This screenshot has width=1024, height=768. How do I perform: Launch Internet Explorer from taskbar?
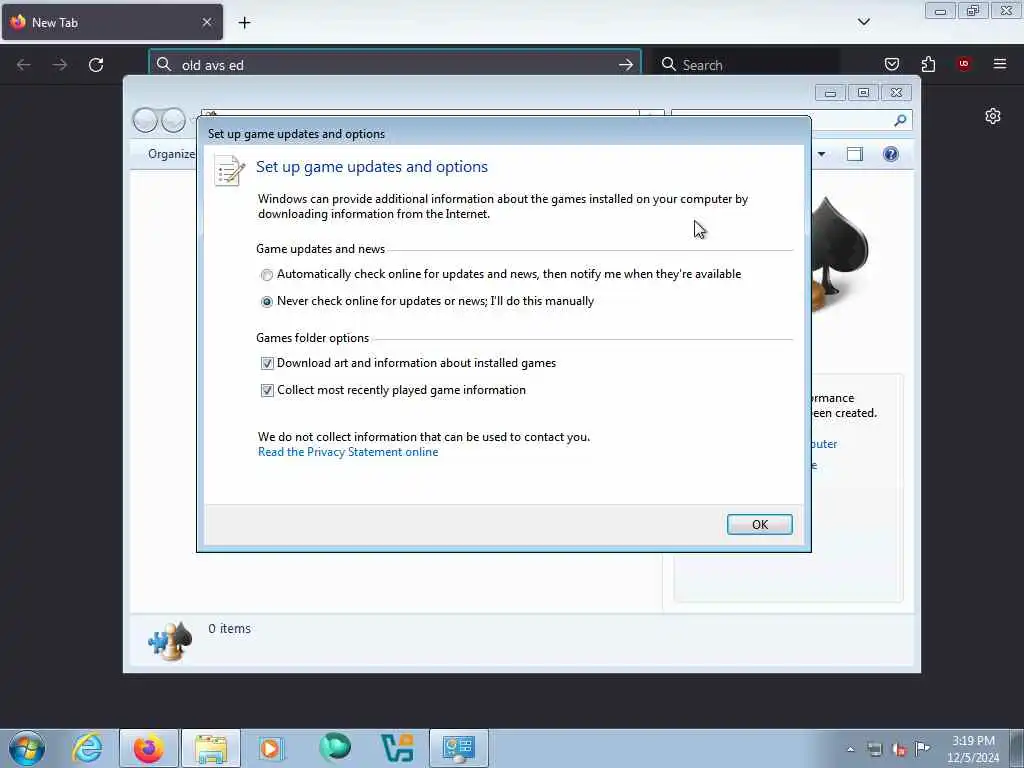tap(88, 748)
